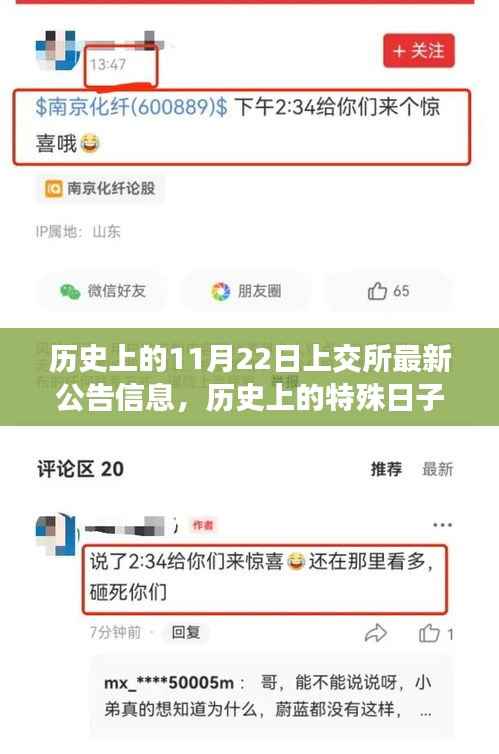Like the comment with thumbs-up icon

[429, 633]
